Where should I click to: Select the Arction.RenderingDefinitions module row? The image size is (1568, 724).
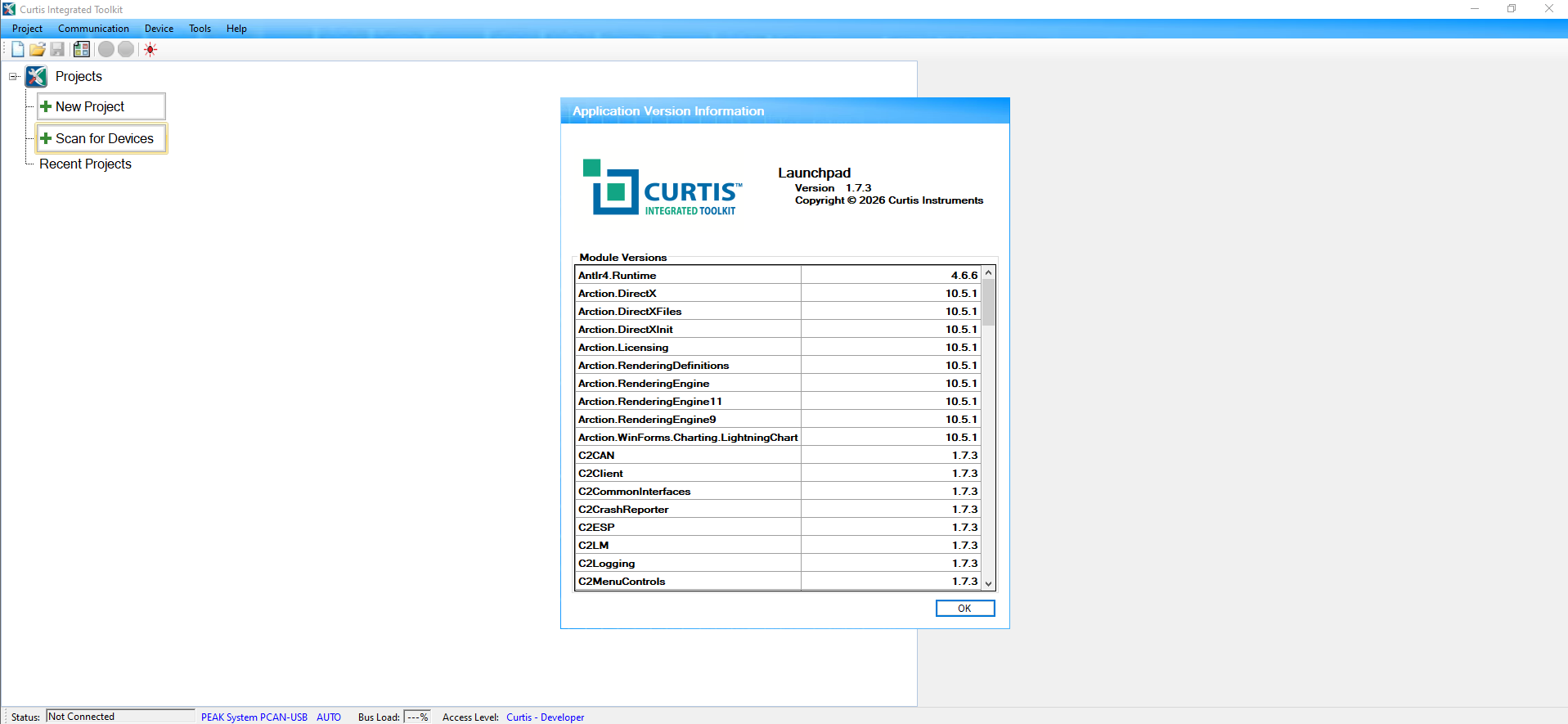pyautogui.click(x=778, y=366)
